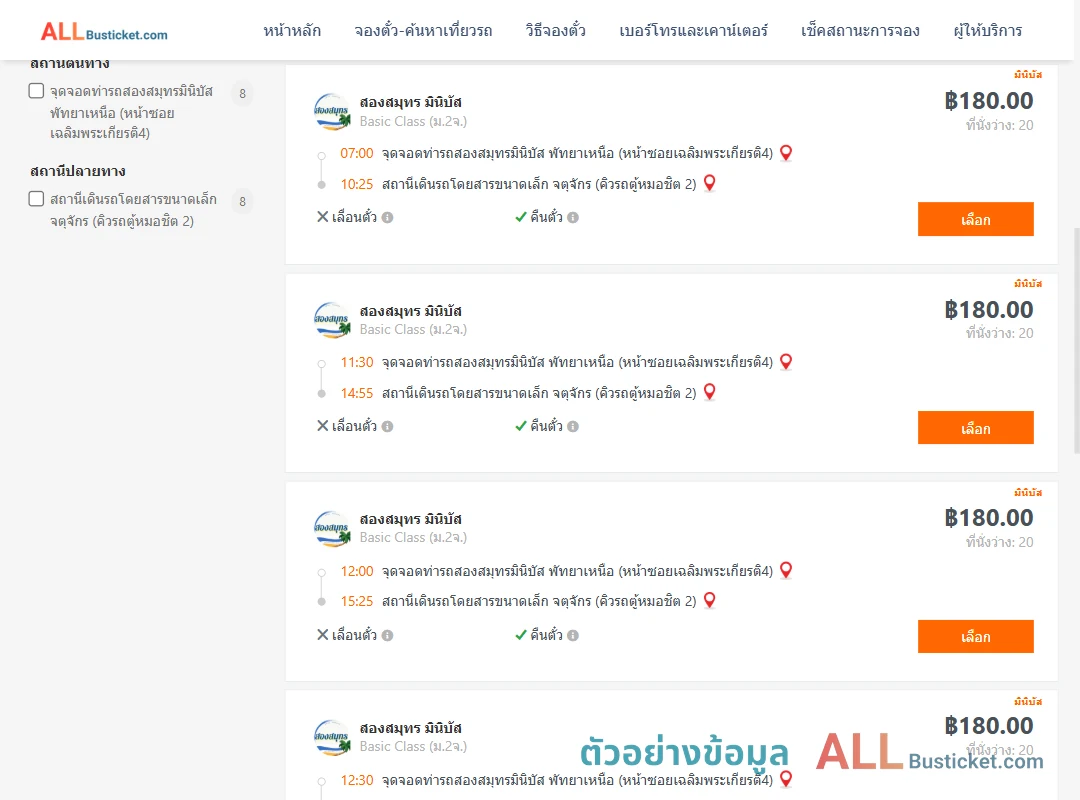
Task: Click the 15:25 arrival time
Action: click(x=357, y=602)
